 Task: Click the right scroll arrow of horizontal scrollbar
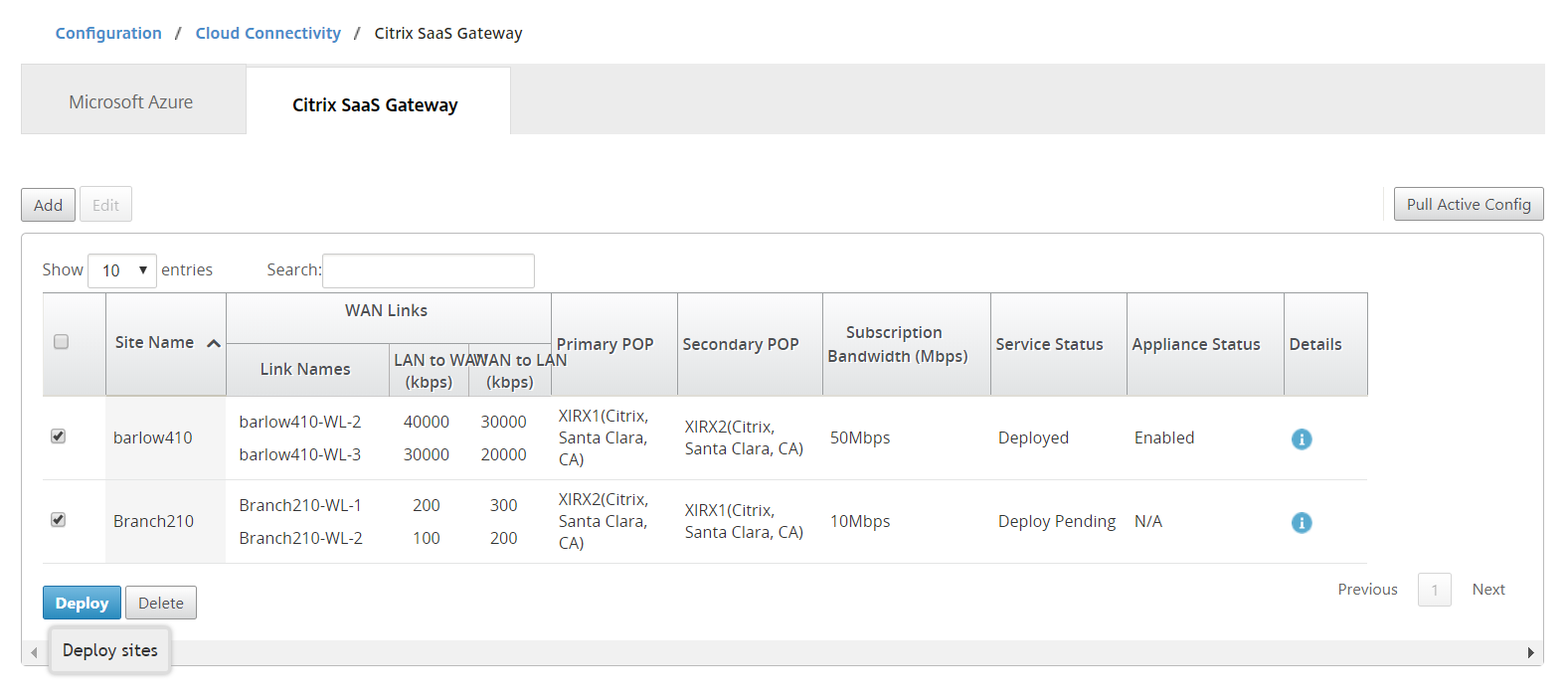pyautogui.click(x=1530, y=653)
